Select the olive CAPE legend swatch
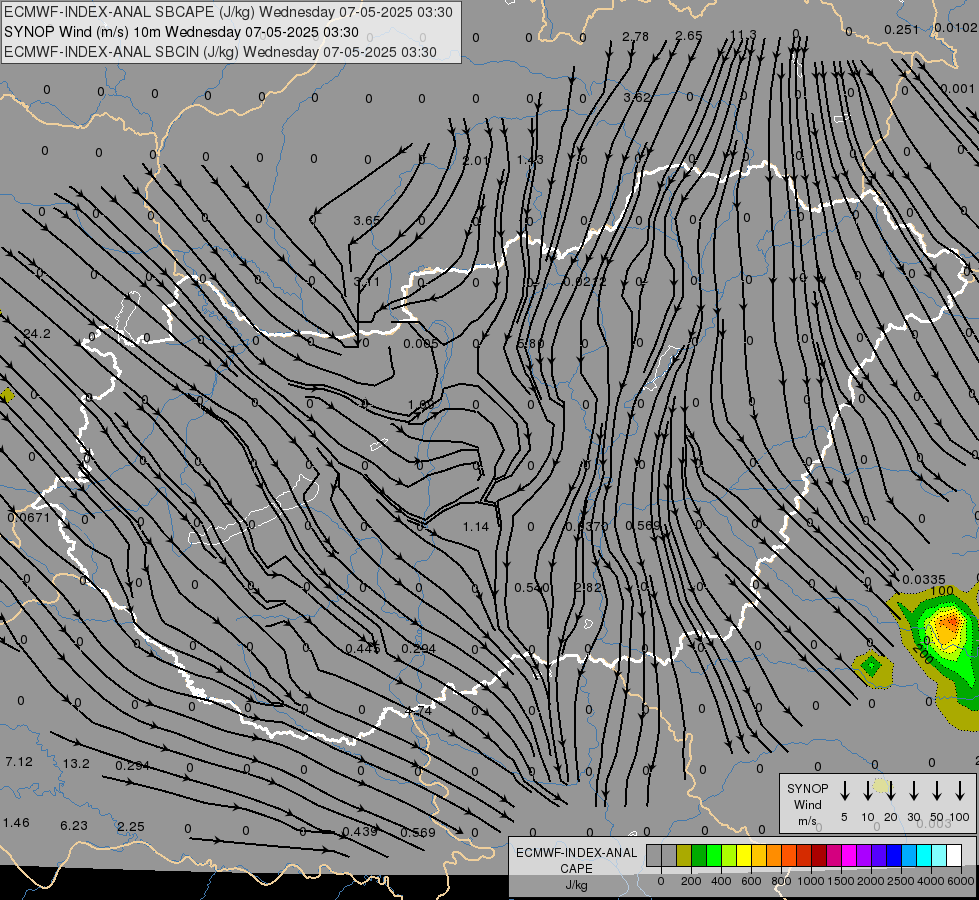Screen dimensions: 979x900 [684, 856]
